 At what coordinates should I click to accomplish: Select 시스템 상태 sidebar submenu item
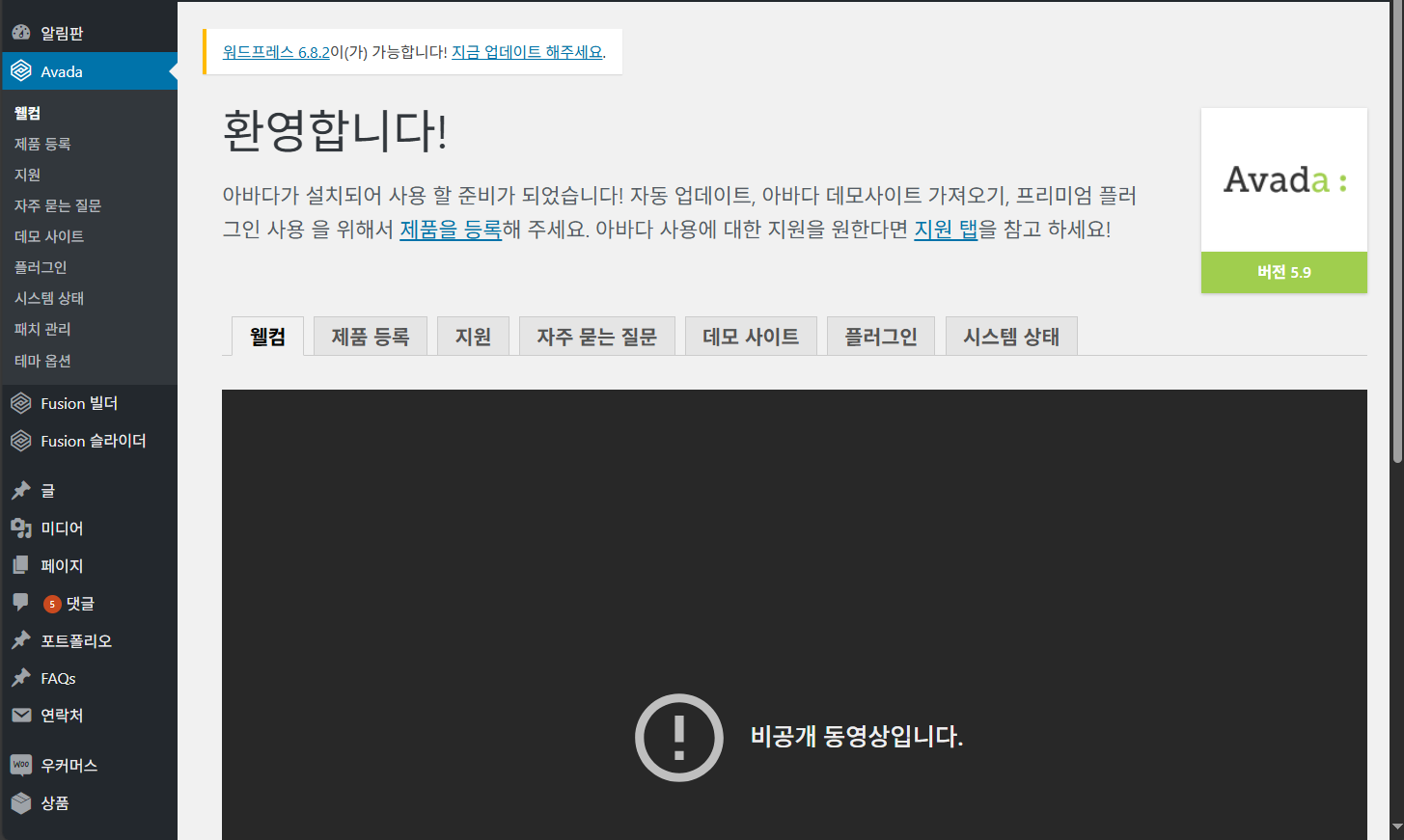click(x=49, y=298)
